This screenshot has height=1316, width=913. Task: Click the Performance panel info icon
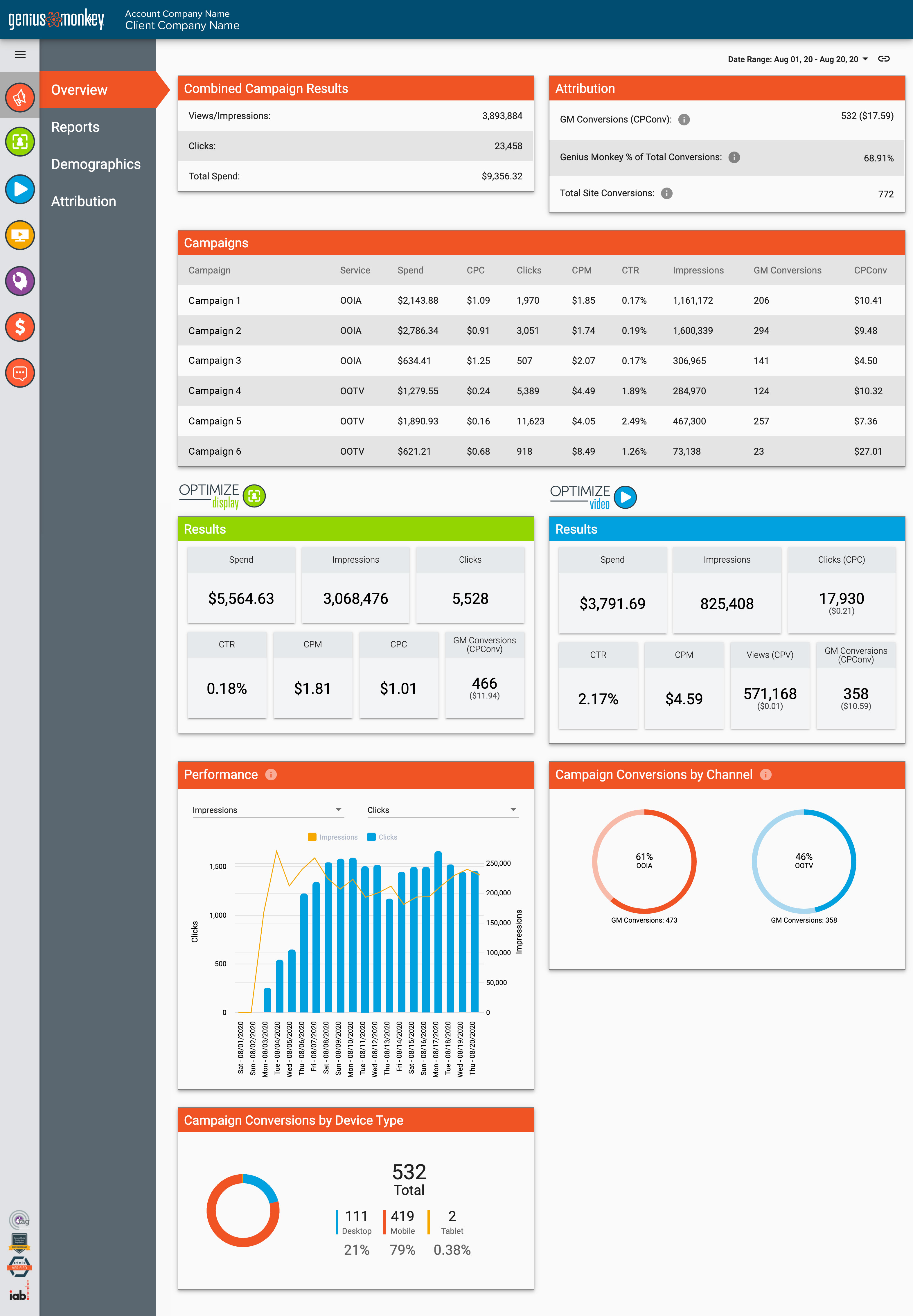coord(271,774)
